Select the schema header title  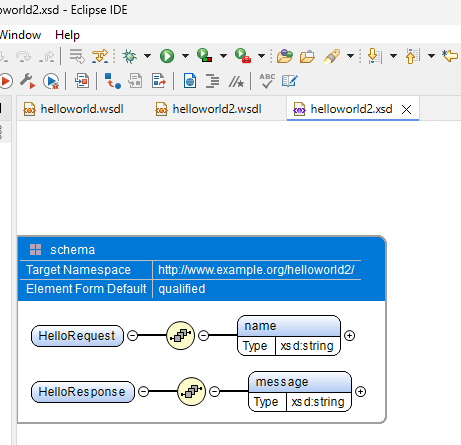pyautogui.click(x=72, y=250)
